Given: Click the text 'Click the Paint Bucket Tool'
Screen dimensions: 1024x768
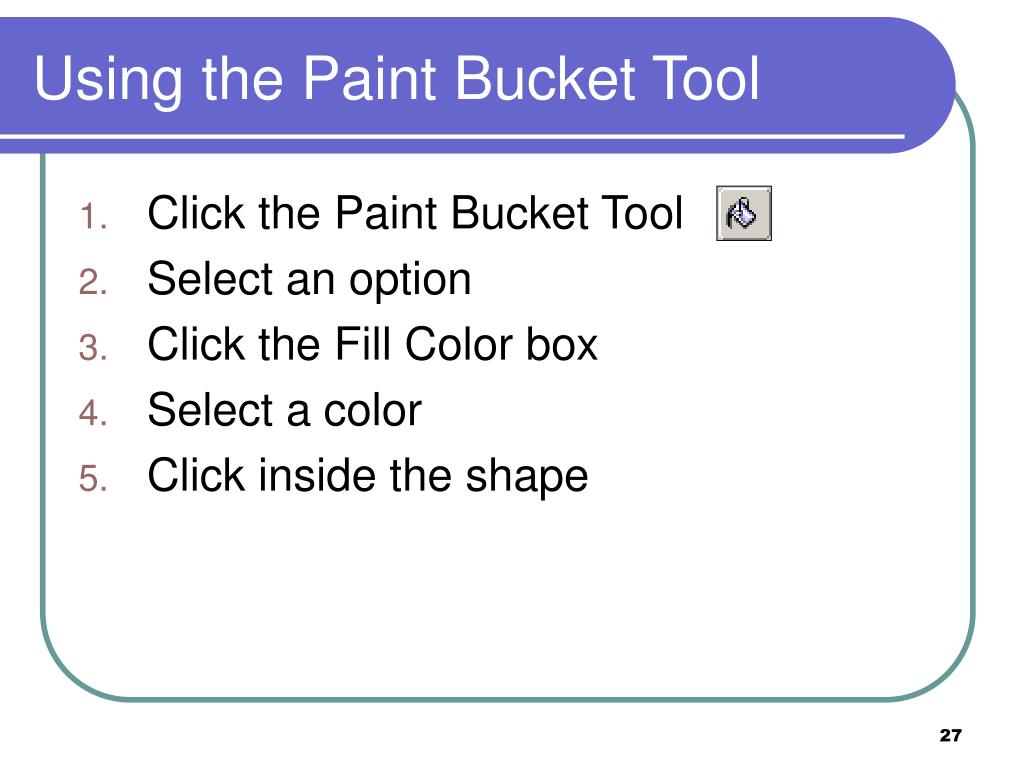Looking at the screenshot, I should (415, 213).
